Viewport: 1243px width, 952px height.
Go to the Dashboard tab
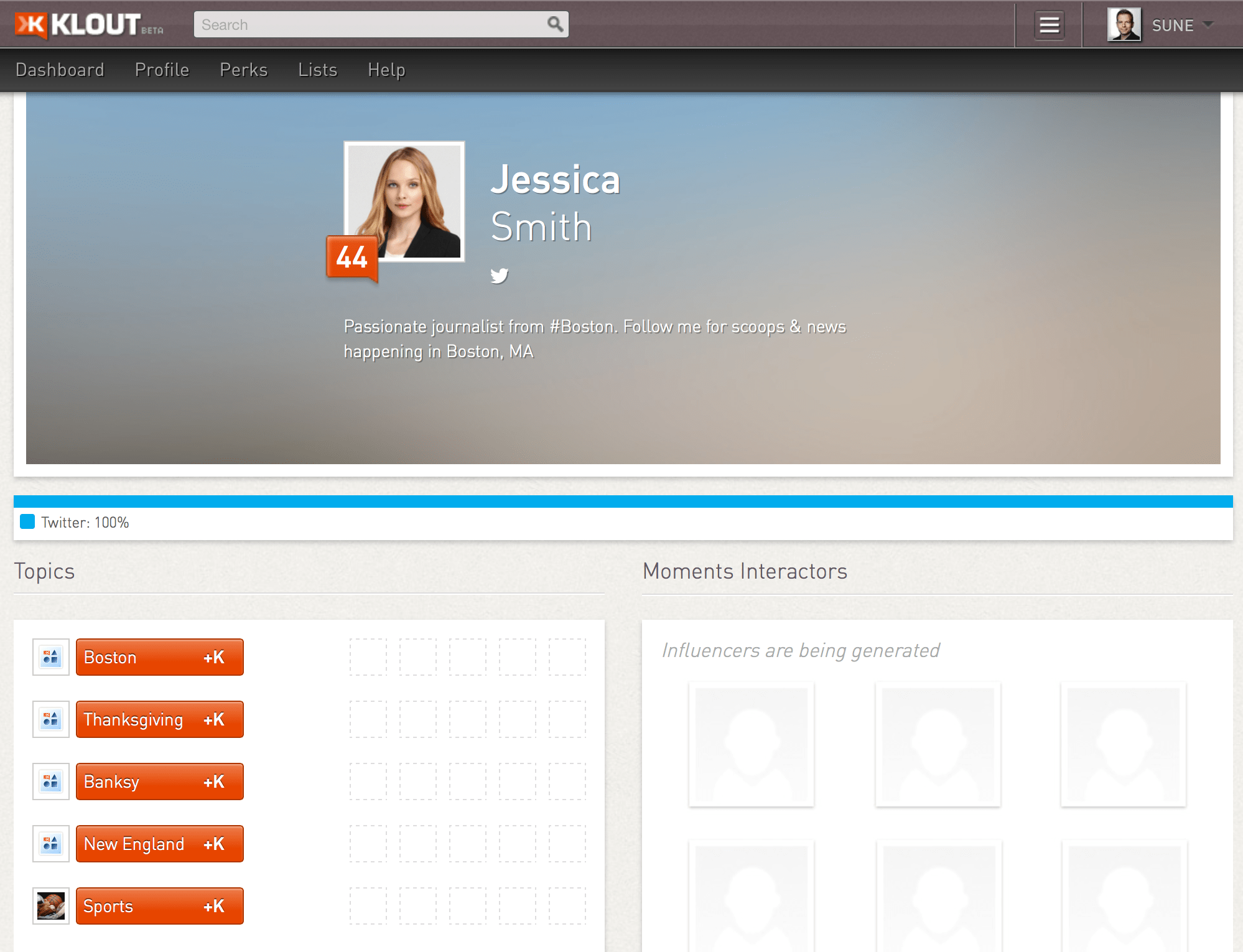(60, 70)
